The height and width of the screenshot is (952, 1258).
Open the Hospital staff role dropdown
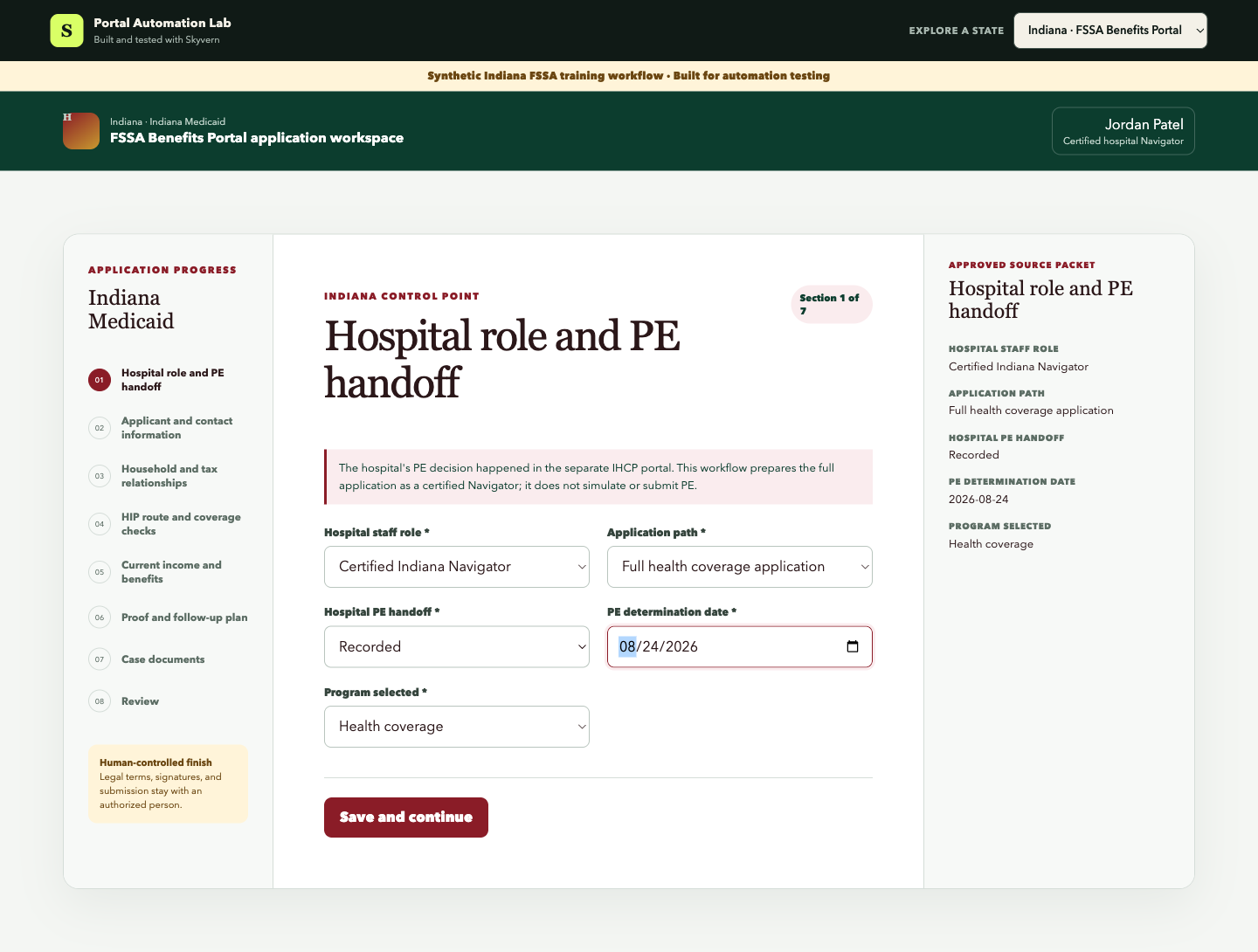point(457,567)
